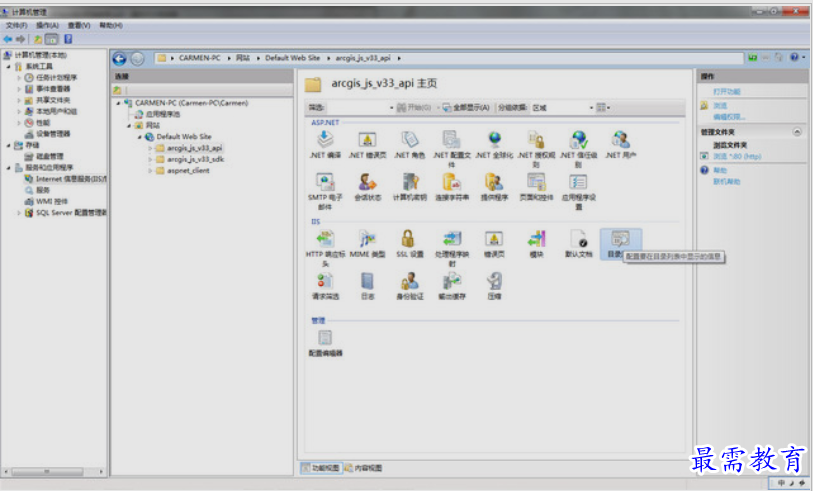Viewport: 813px width, 491px height.
Task: Click the blue IIS back navigation button
Action: pyautogui.click(x=119, y=59)
